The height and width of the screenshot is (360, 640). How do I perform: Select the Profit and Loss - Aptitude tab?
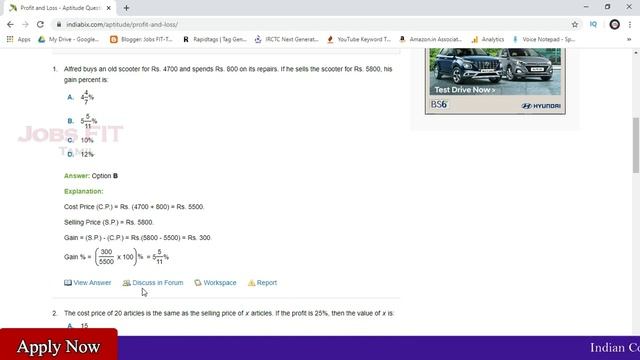coord(60,8)
